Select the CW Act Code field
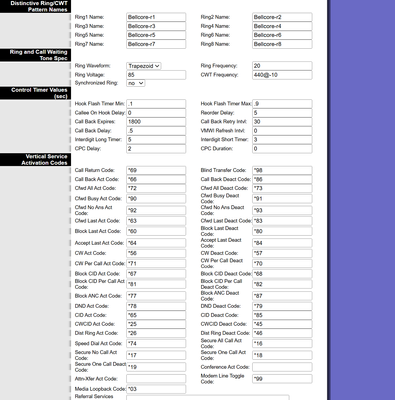Viewport: 395px width, 400px height. click(x=156, y=253)
